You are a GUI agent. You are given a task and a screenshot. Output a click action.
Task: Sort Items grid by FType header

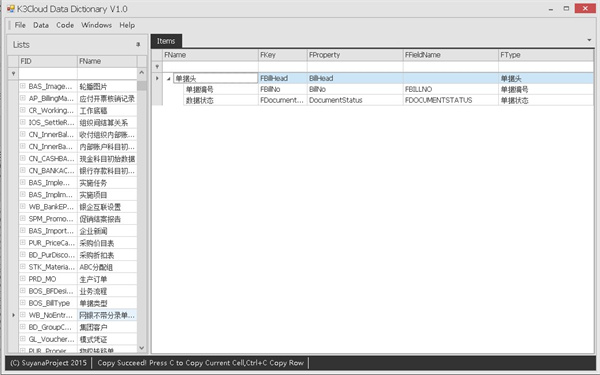546,55
